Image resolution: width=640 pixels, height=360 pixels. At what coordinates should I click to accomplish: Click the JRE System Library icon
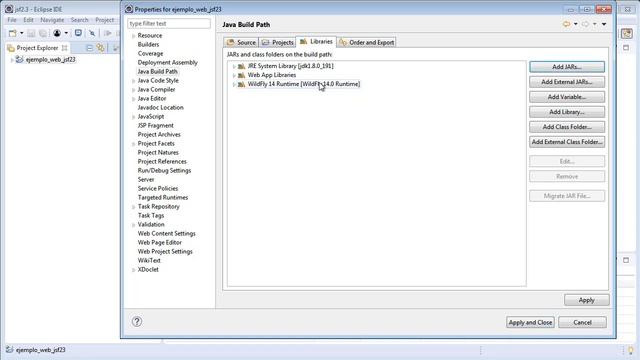[x=241, y=66]
